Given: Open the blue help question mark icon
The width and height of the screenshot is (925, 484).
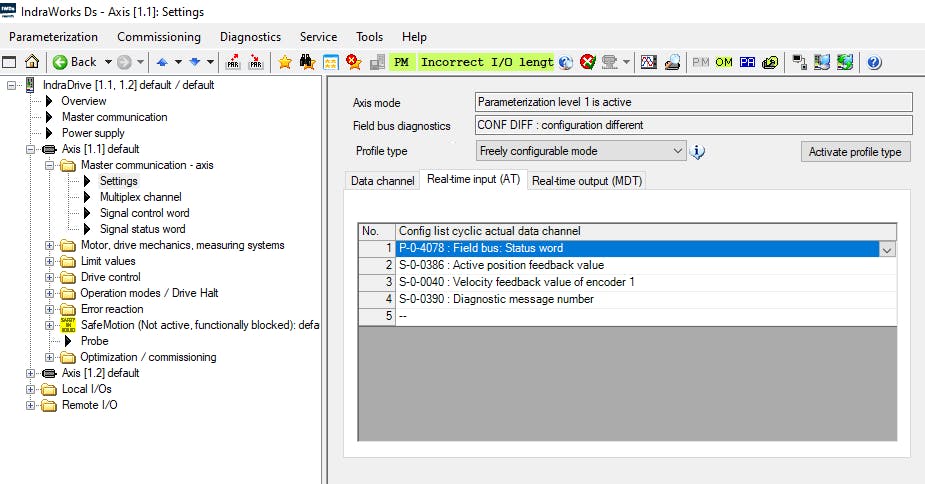Looking at the screenshot, I should pyautogui.click(x=873, y=62).
